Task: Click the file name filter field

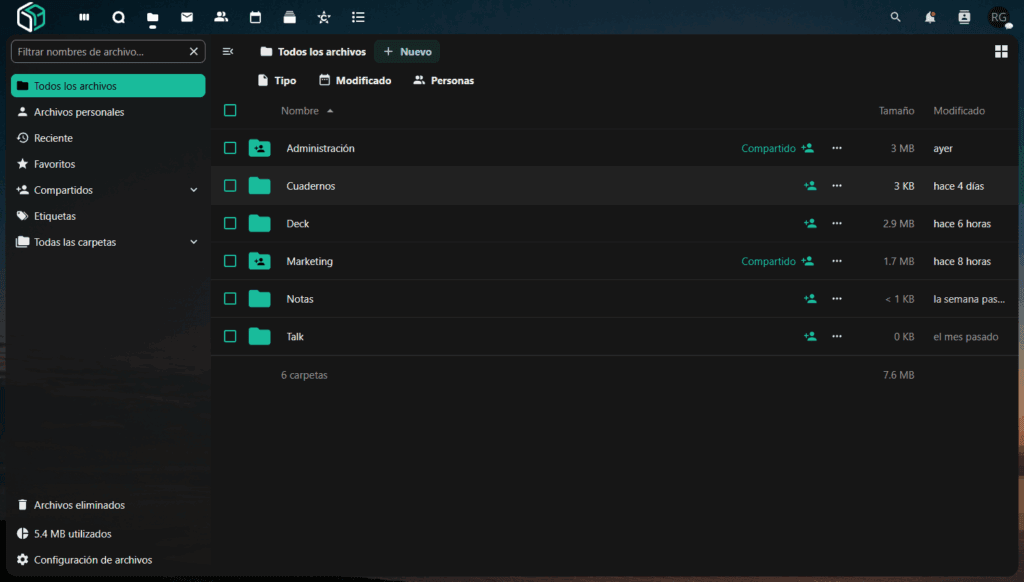Action: (x=100, y=51)
